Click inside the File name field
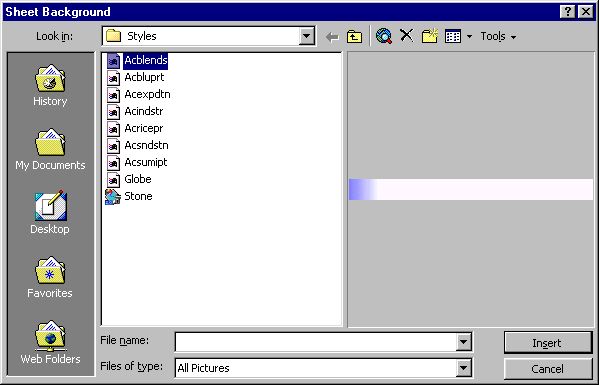Screen dimensions: 599x385 [316, 341]
